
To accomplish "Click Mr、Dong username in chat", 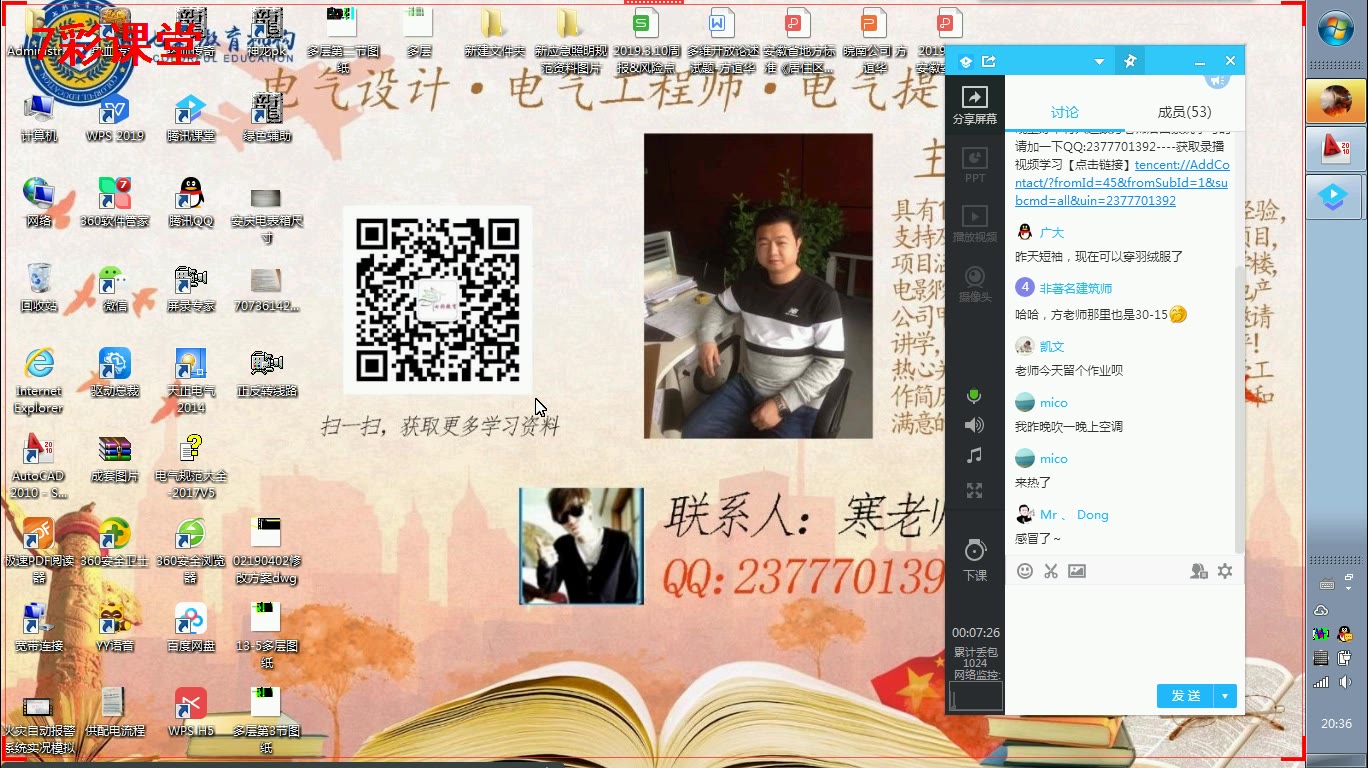I will [x=1074, y=515].
